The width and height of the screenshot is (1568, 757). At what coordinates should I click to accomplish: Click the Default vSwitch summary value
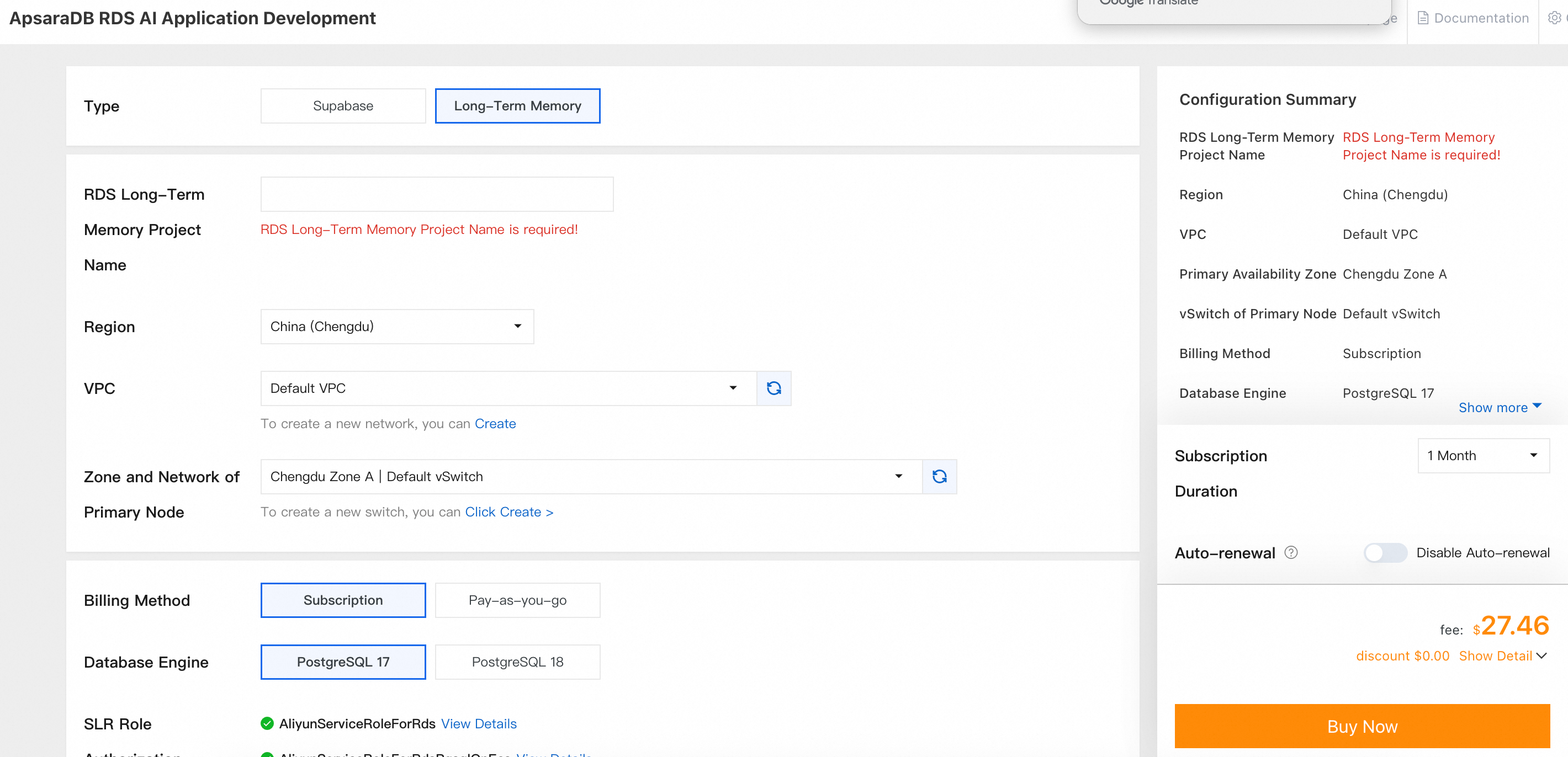tap(1391, 314)
